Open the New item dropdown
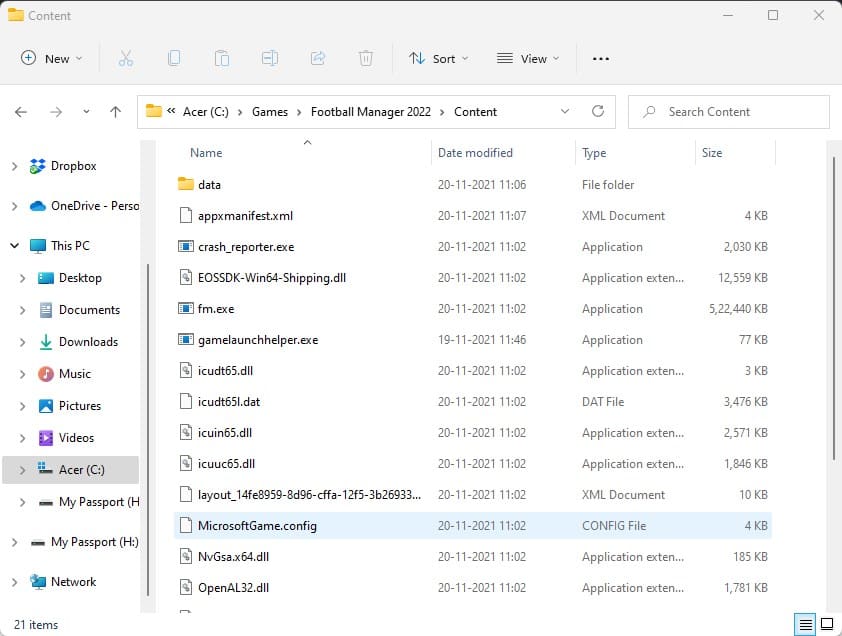The image size is (842, 636). [52, 58]
